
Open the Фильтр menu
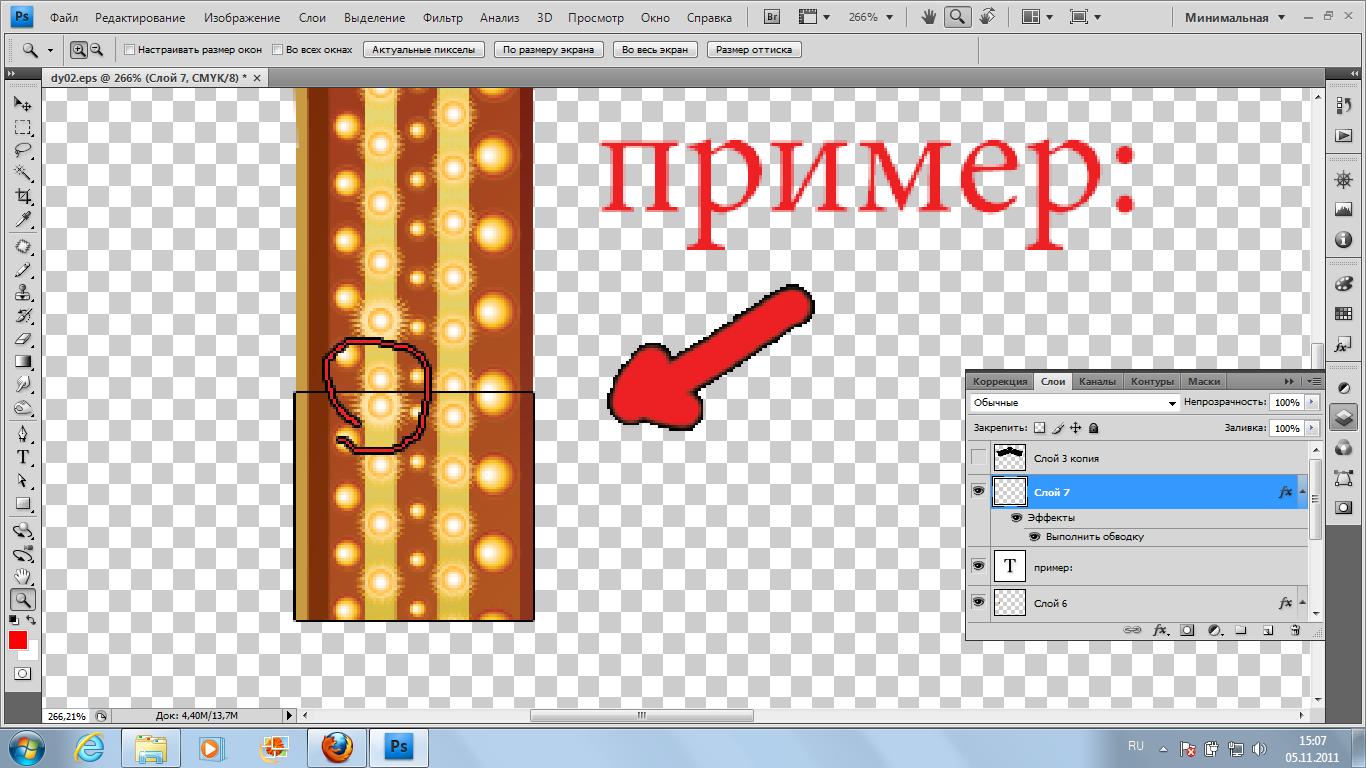[x=442, y=18]
